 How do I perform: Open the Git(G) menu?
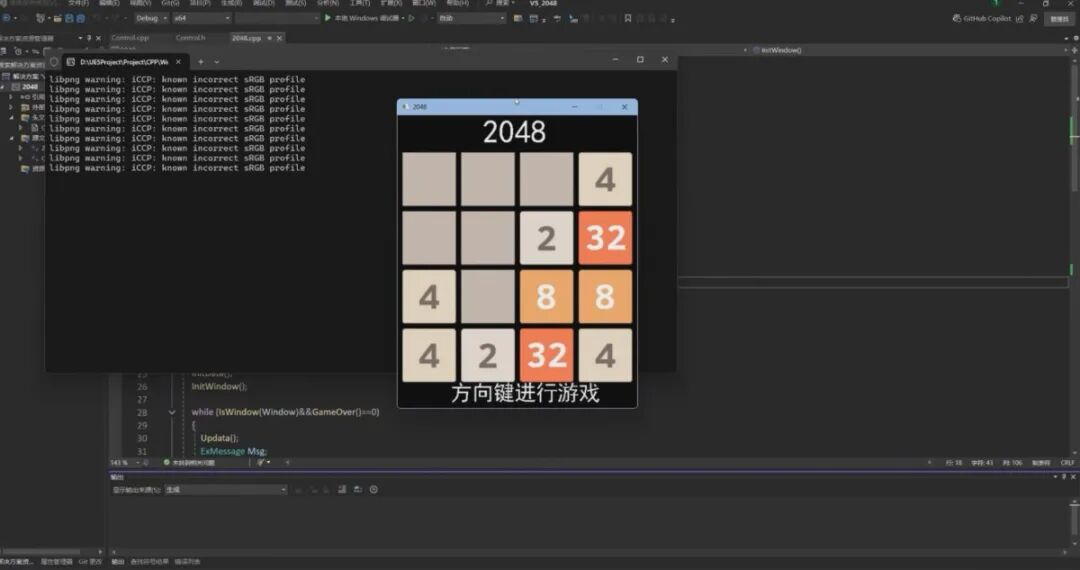pos(170,3)
